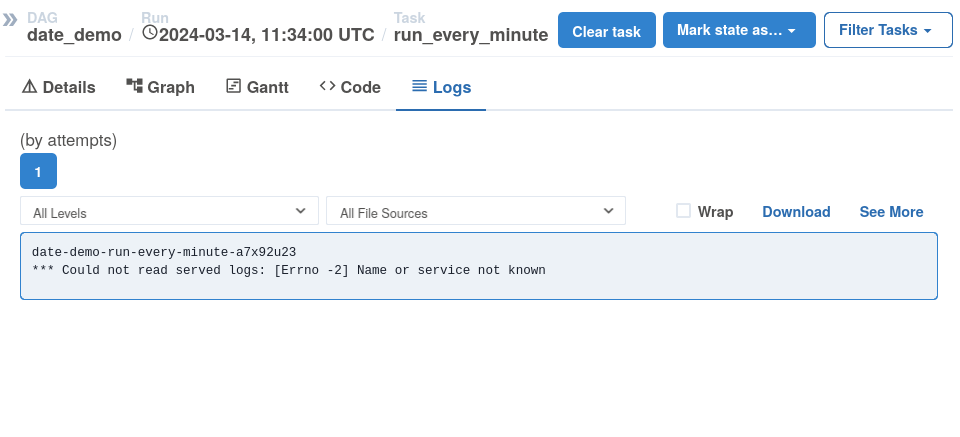The height and width of the screenshot is (437, 960).
Task: Enable the Wrap checkbox
Action: tap(684, 211)
